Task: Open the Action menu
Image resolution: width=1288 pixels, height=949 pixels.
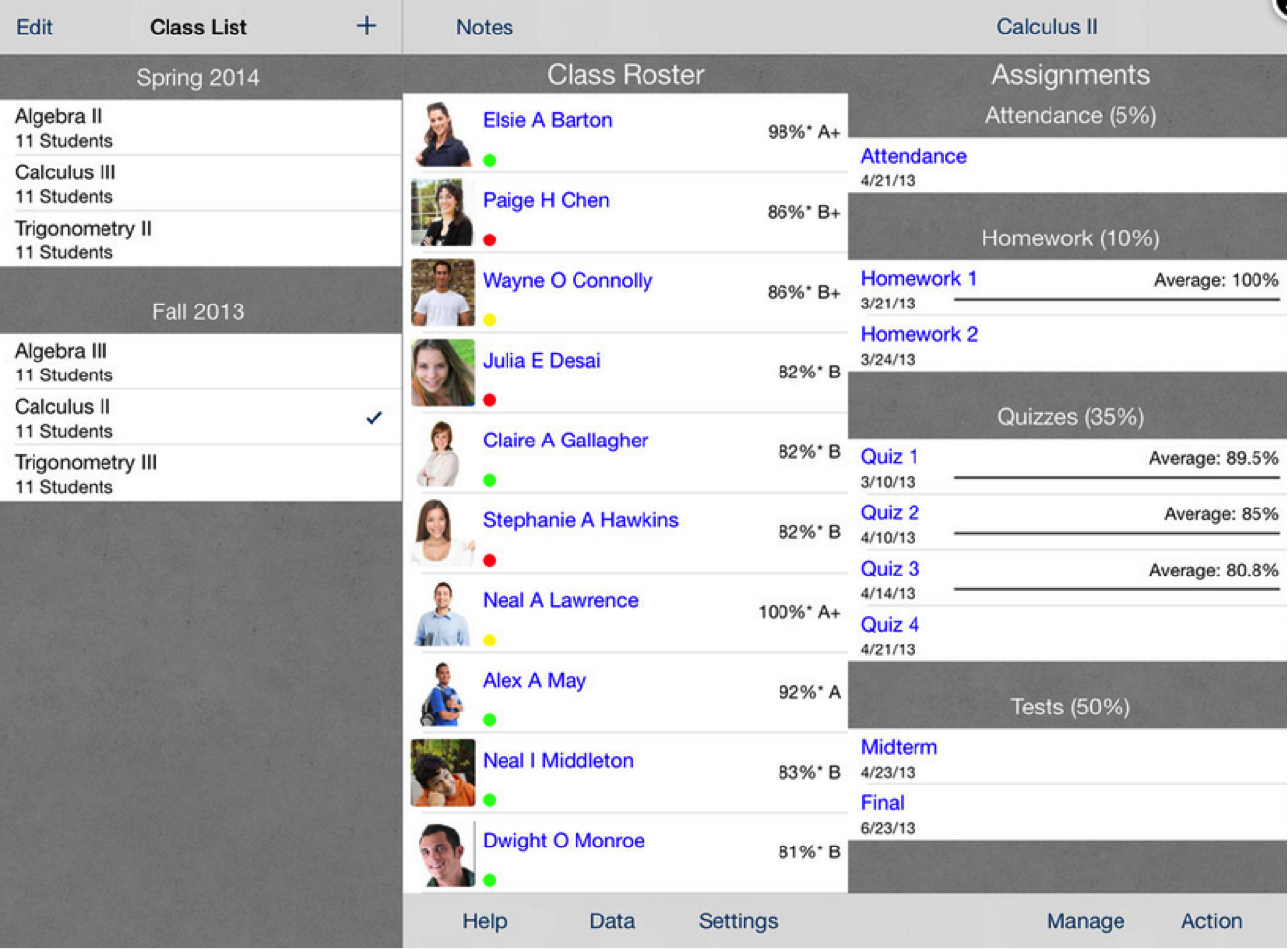Action: click(1210, 921)
